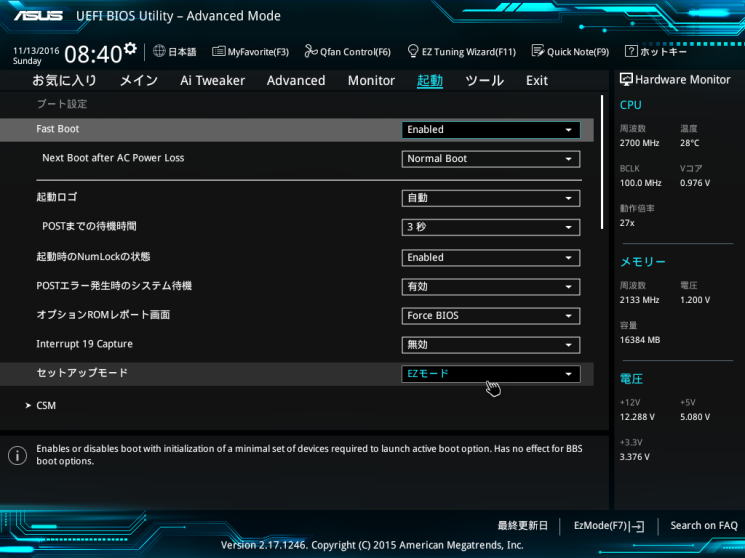Image resolution: width=745 pixels, height=558 pixels.
Task: Click the メモリー section header
Action: click(642, 262)
